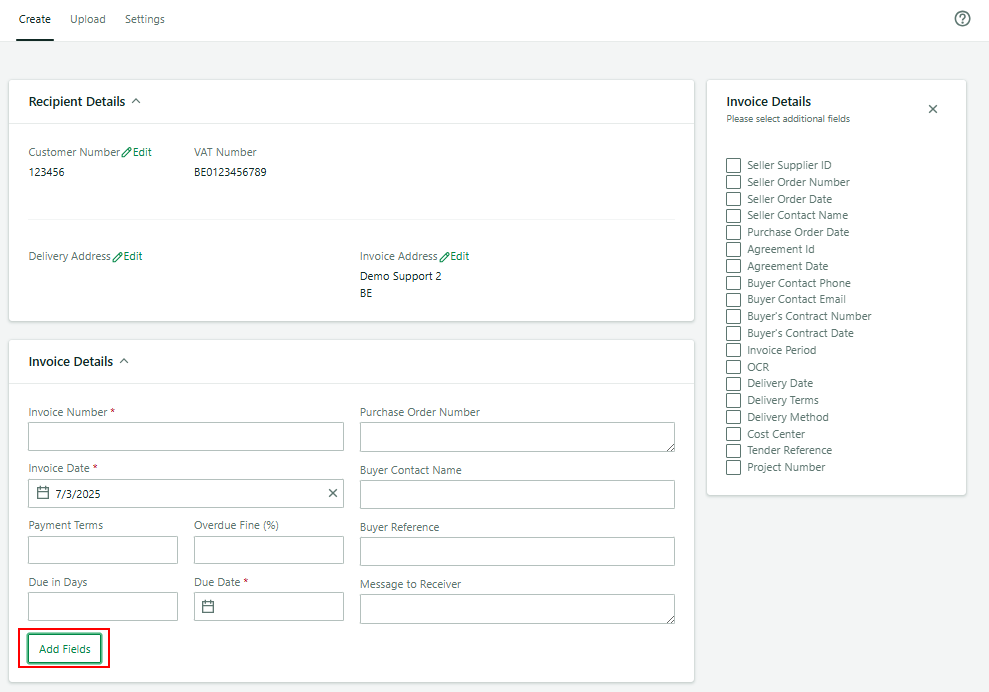Enable the OCR field
The image size is (989, 692).
tap(733, 366)
